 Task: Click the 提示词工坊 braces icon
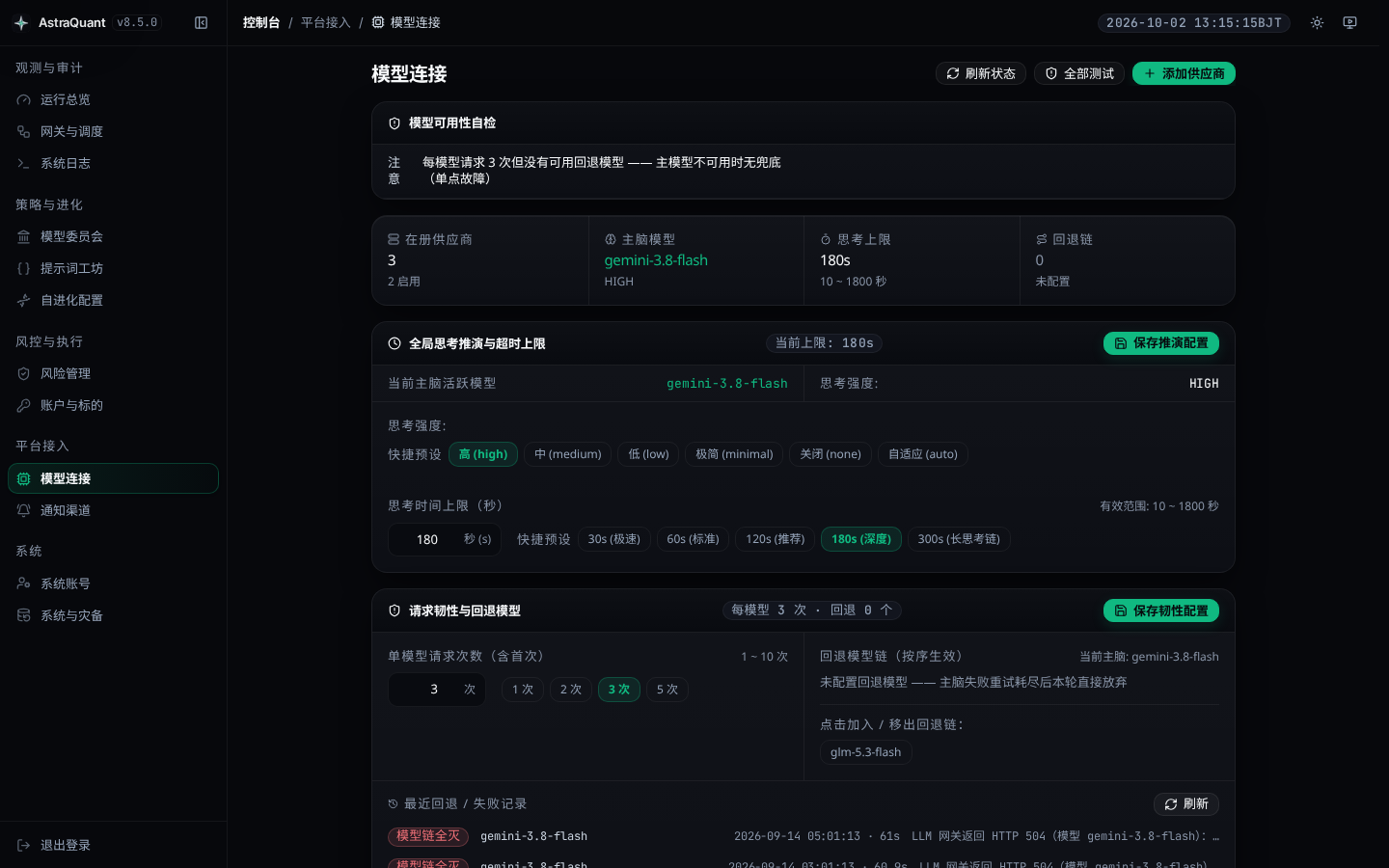click(24, 268)
